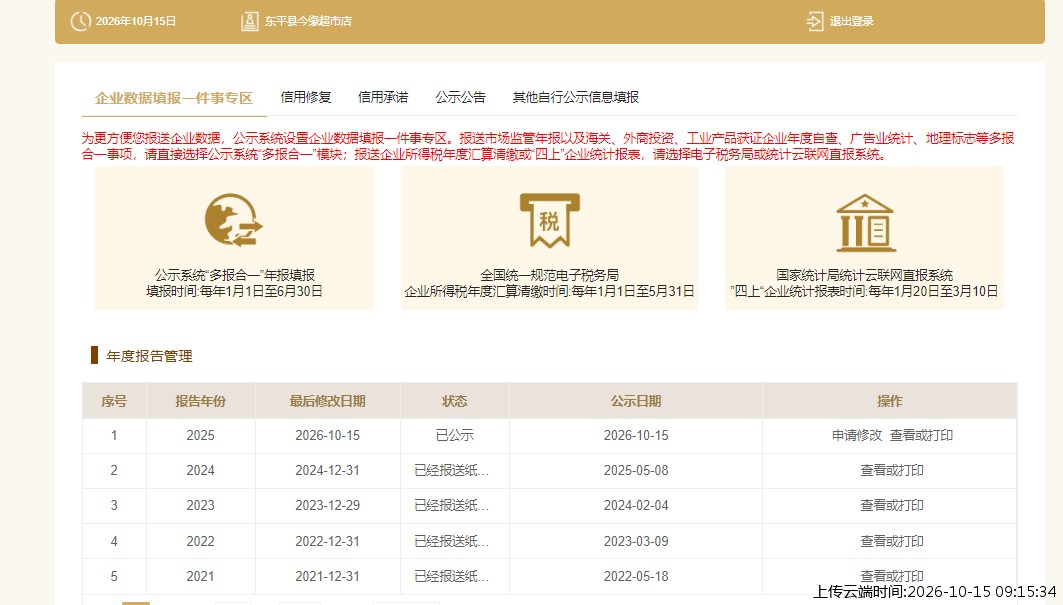Click the 税 tax bureau icon
1063x605 pixels.
tap(549, 220)
